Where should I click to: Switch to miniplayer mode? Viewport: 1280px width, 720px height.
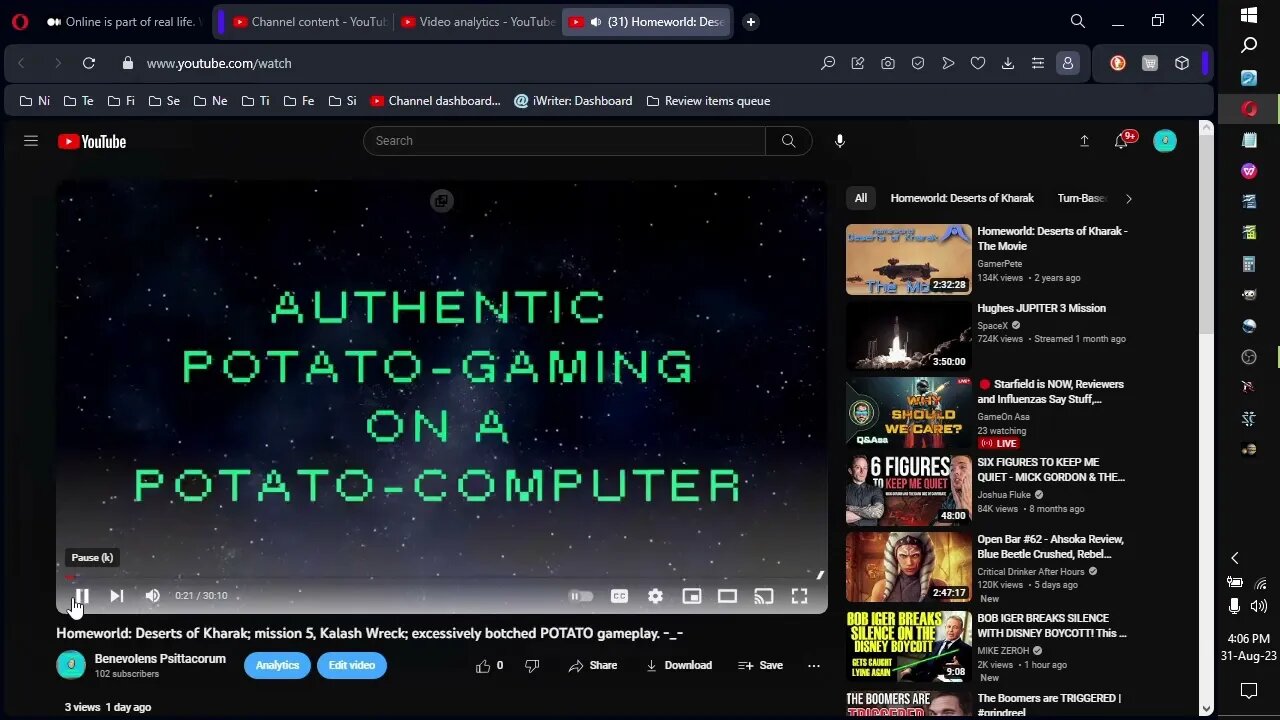[x=691, y=596]
